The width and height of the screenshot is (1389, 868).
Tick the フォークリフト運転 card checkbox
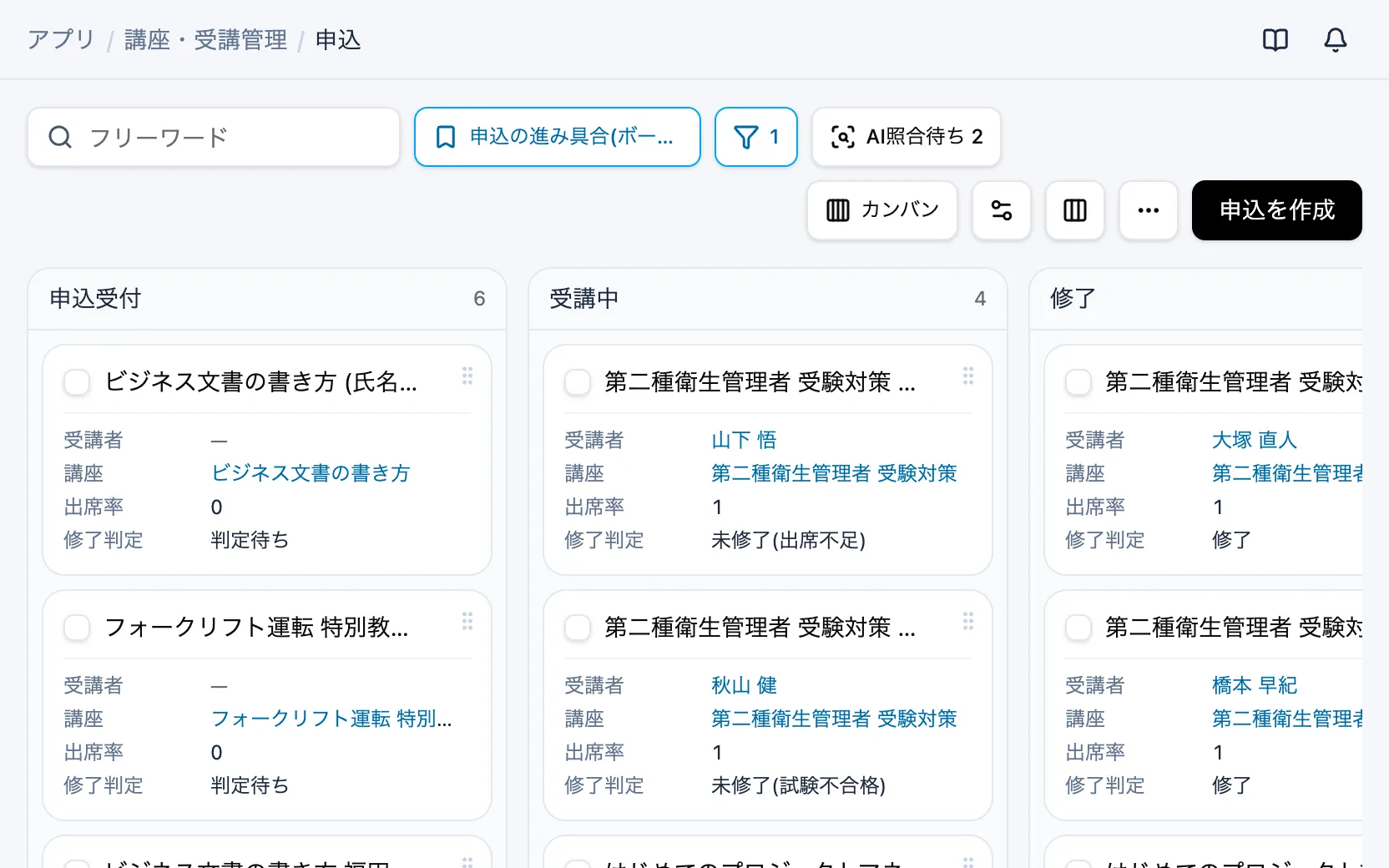pos(77,628)
